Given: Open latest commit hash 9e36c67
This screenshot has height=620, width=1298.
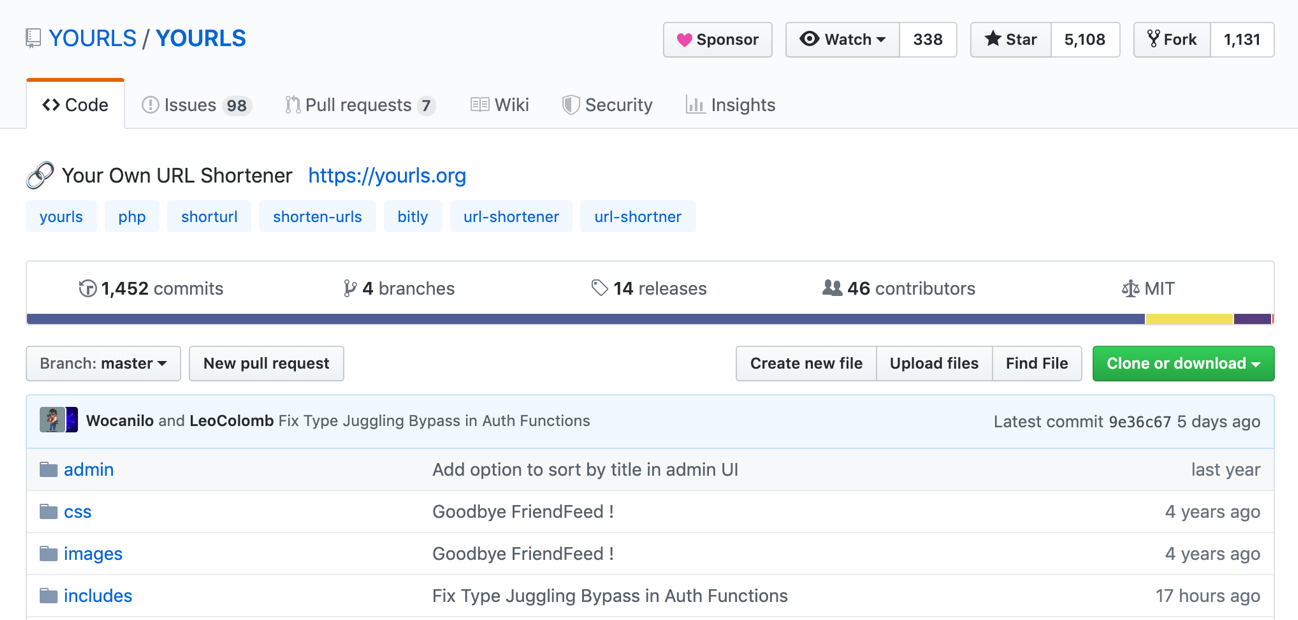Looking at the screenshot, I should 1140,422.
